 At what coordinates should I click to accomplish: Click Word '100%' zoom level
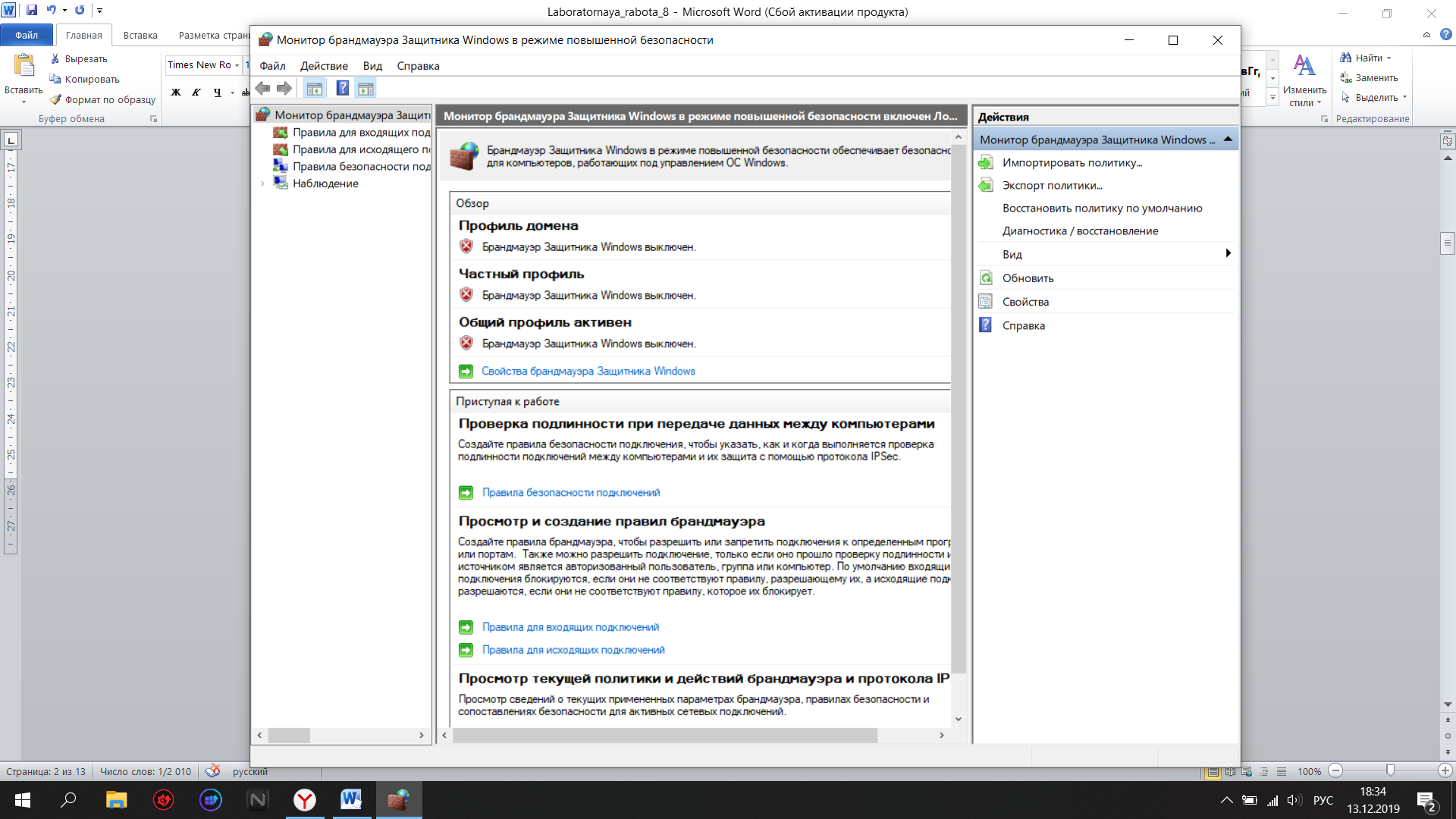coord(1309,771)
